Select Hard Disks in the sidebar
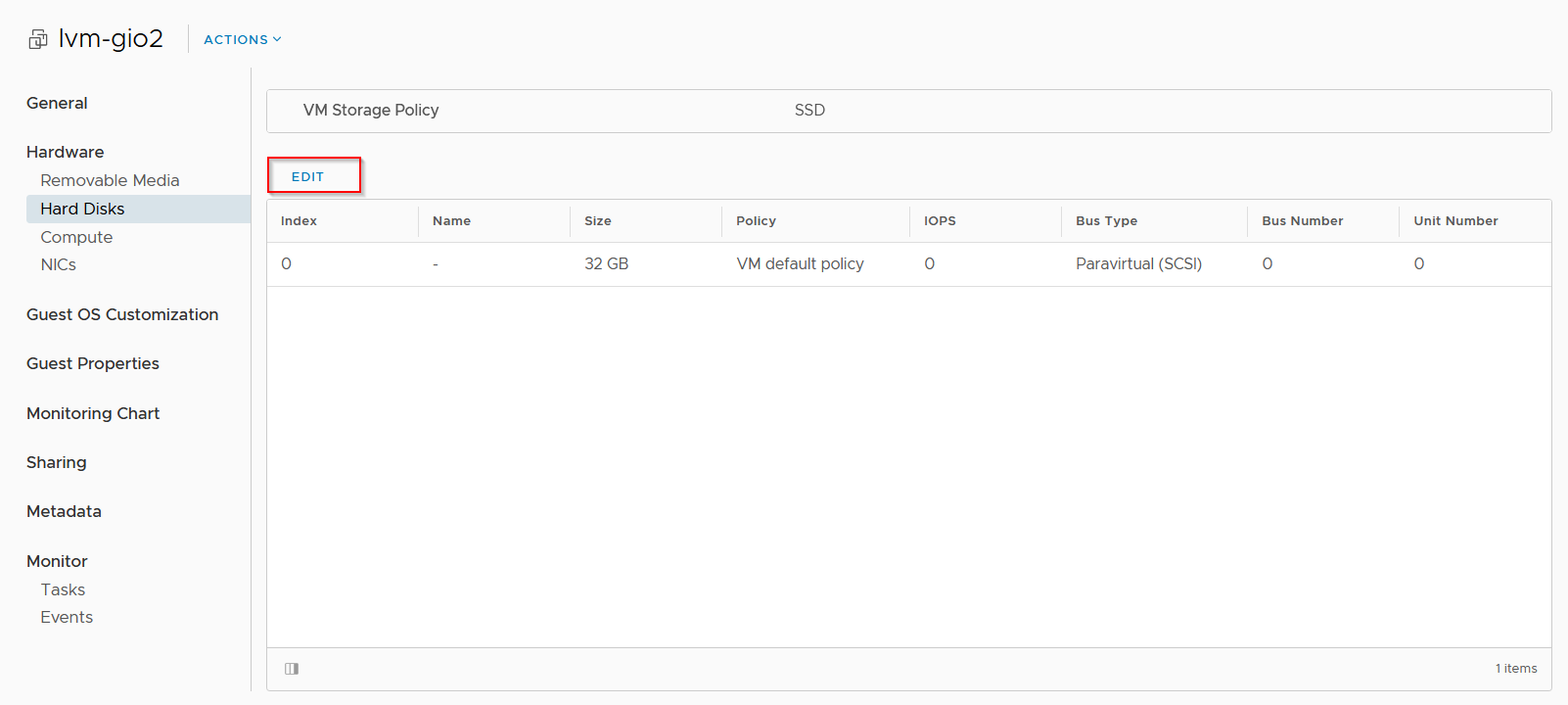 coord(138,209)
